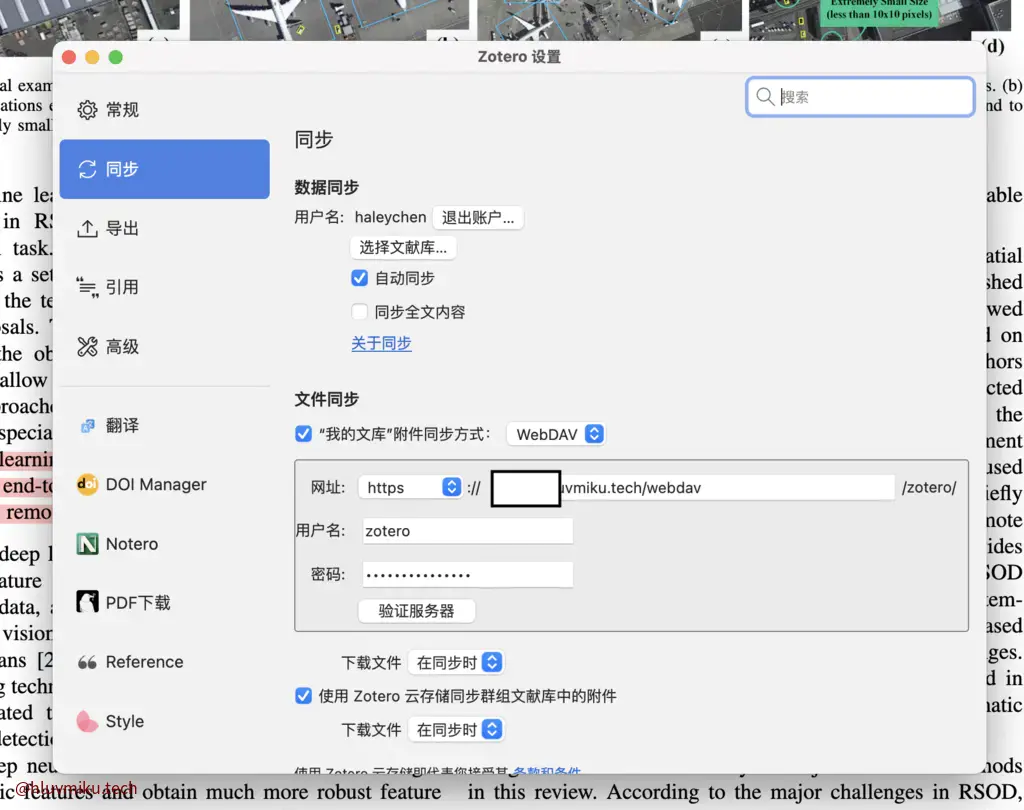Switch to DOI Manager pane
This screenshot has width=1024, height=810.
165,485
